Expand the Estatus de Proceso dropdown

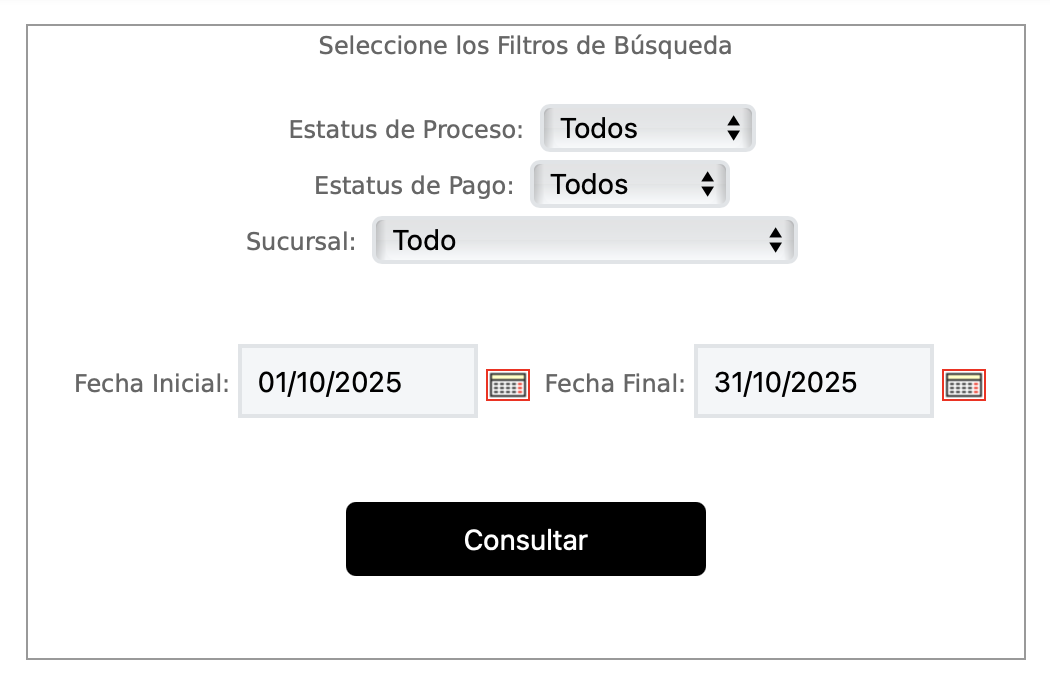(x=647, y=128)
